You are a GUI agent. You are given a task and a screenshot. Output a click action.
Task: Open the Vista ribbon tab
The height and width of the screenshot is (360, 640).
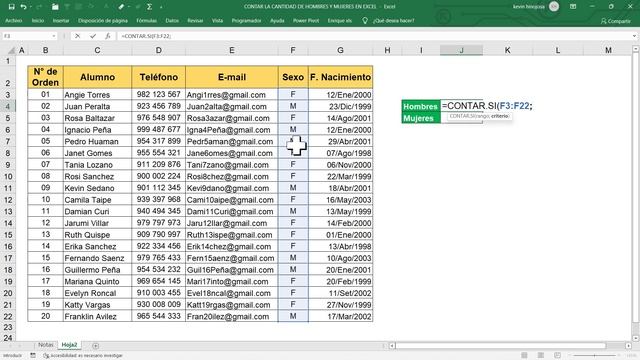coord(217,20)
